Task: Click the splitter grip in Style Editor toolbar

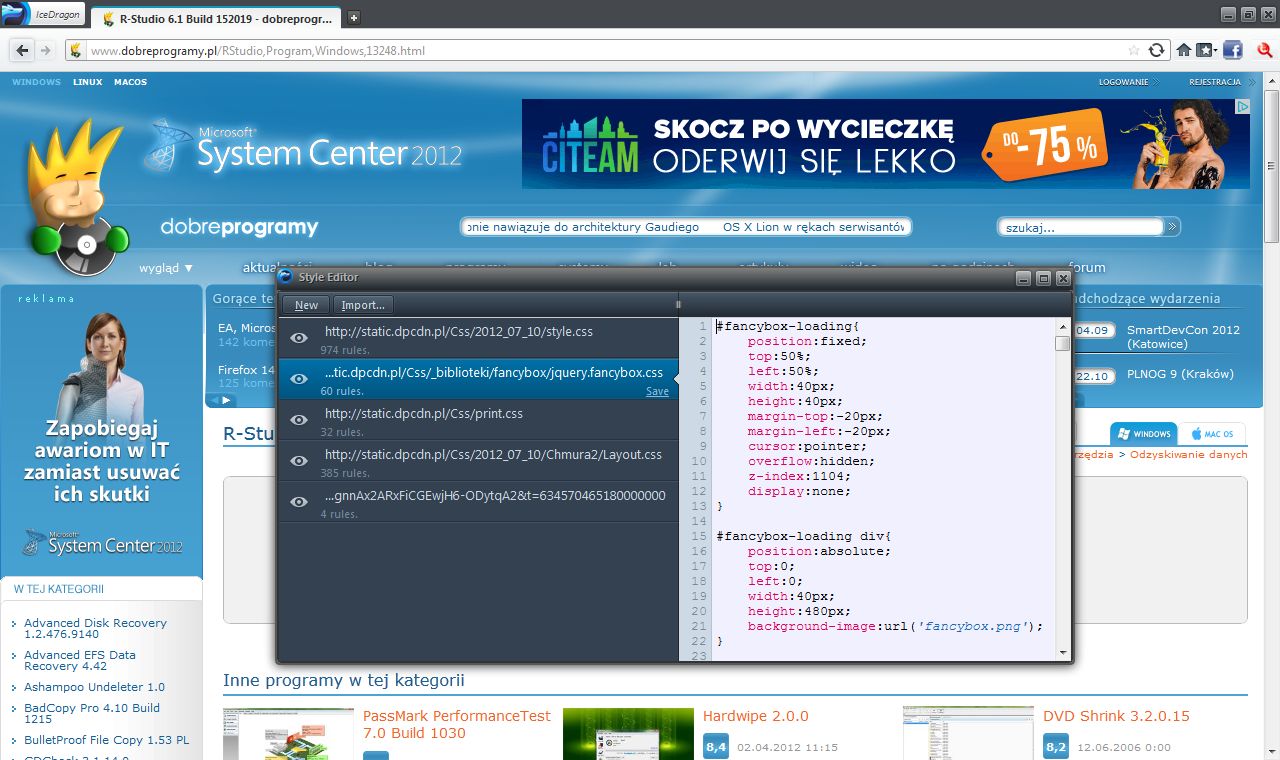Action: tap(678, 305)
